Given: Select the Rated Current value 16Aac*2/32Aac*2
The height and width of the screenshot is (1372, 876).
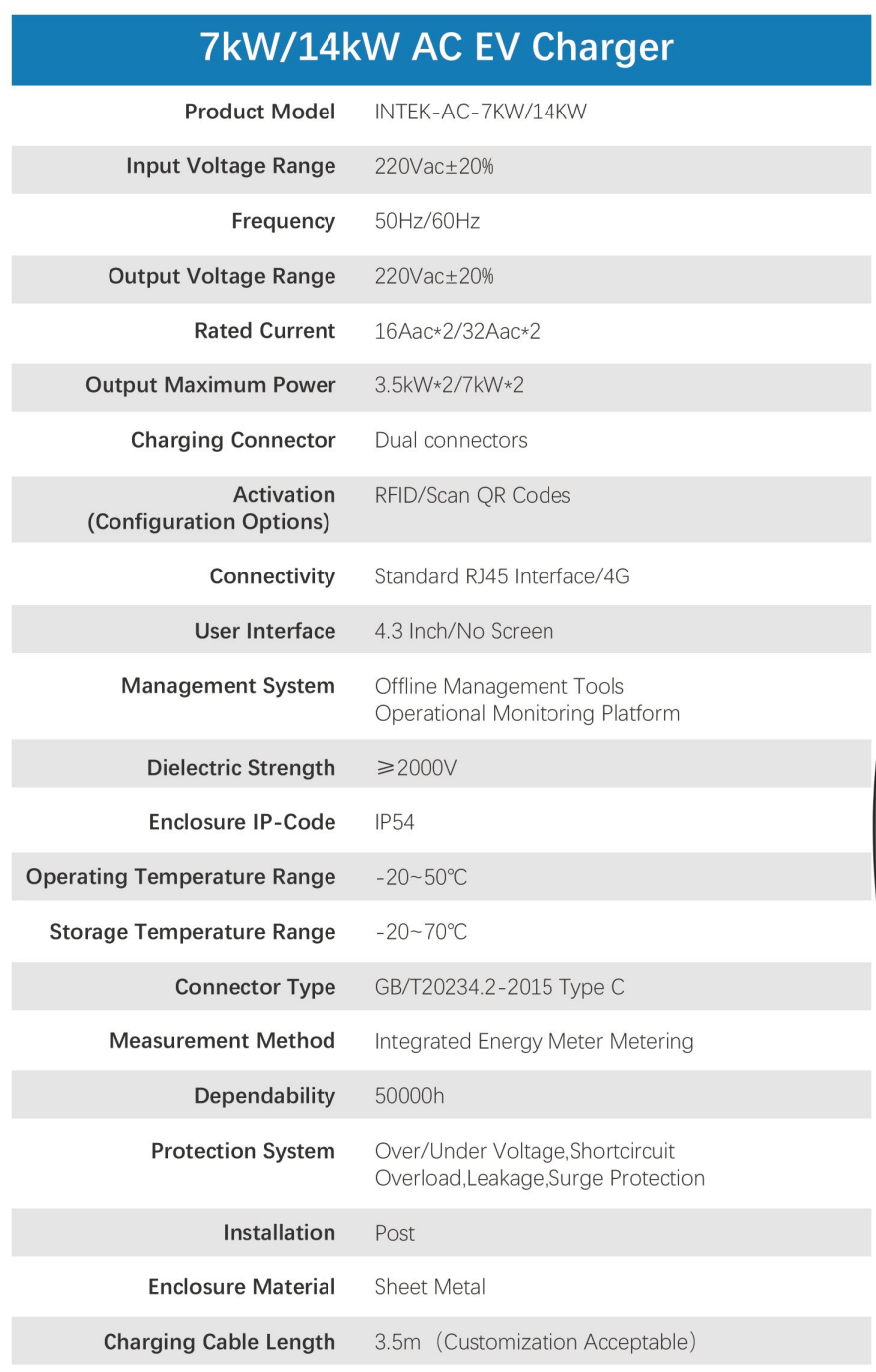Looking at the screenshot, I should (x=457, y=331).
